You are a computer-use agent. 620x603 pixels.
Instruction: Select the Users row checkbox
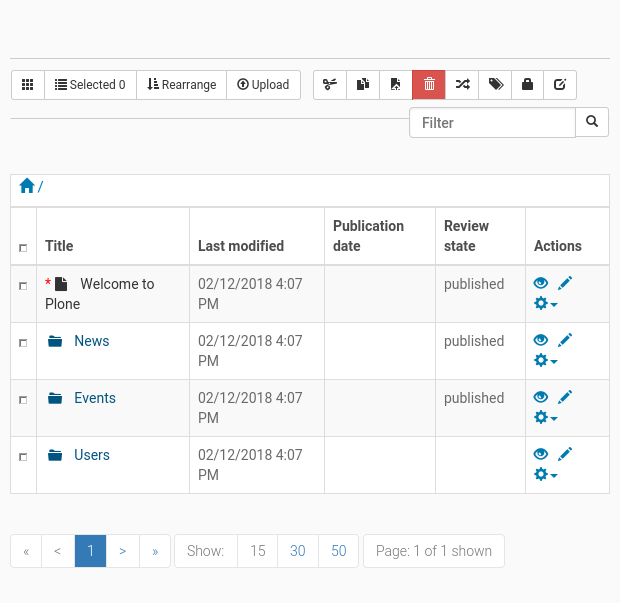tap(23, 457)
